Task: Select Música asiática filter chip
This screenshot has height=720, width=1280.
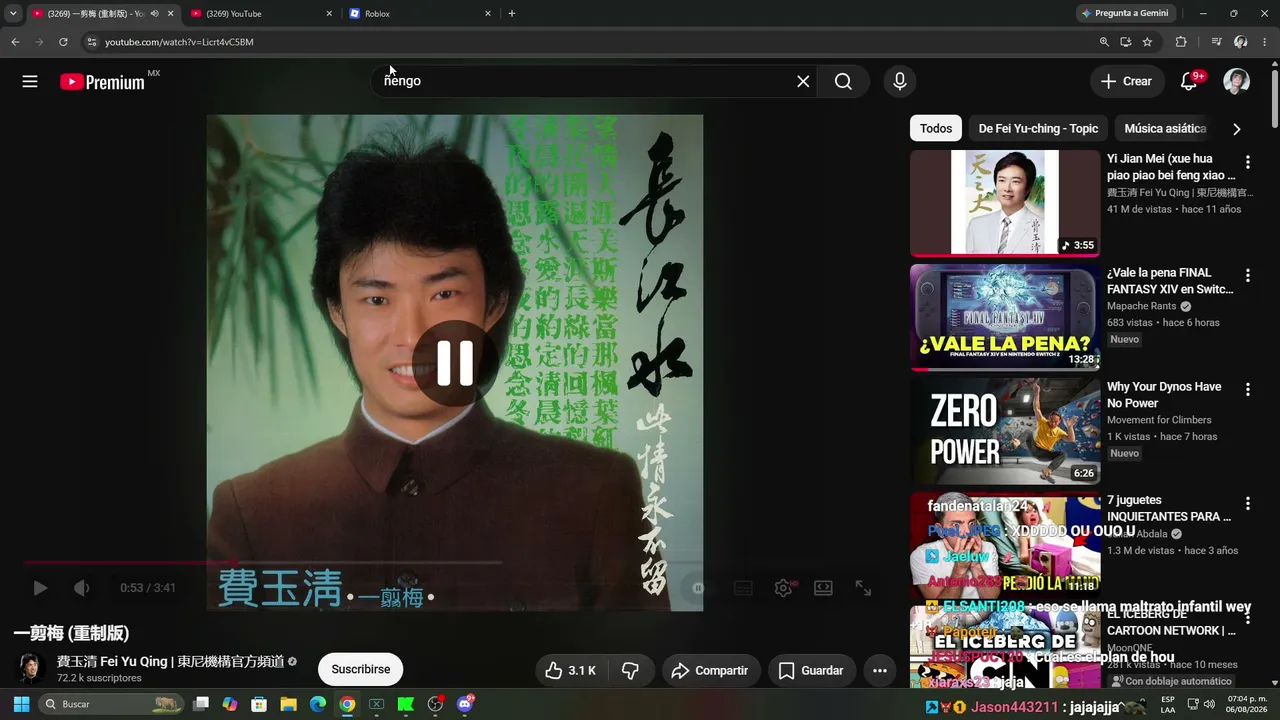Action: (x=1165, y=128)
